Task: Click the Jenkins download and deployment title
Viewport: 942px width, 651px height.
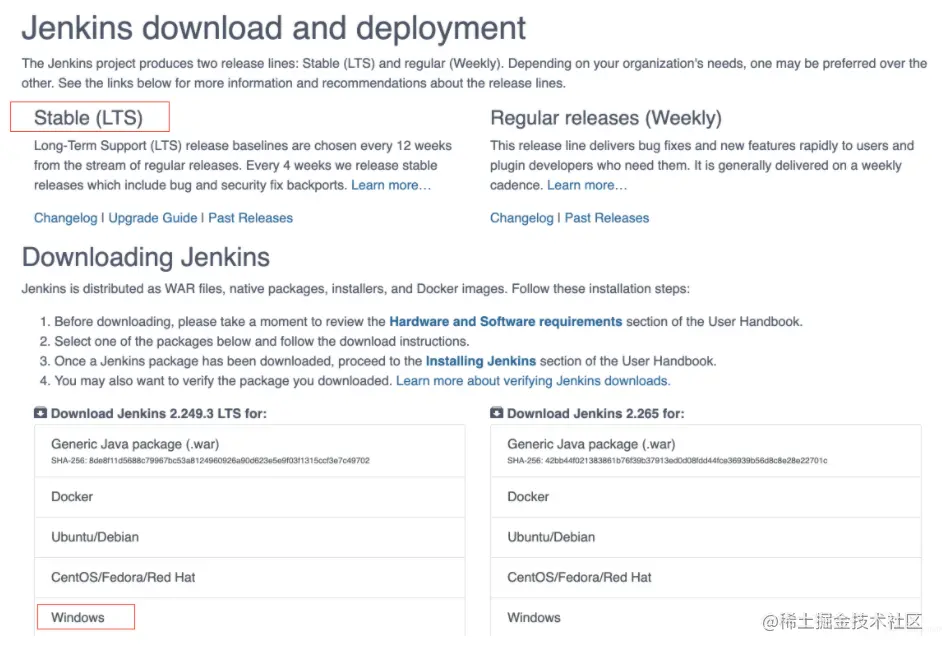Action: tap(274, 28)
